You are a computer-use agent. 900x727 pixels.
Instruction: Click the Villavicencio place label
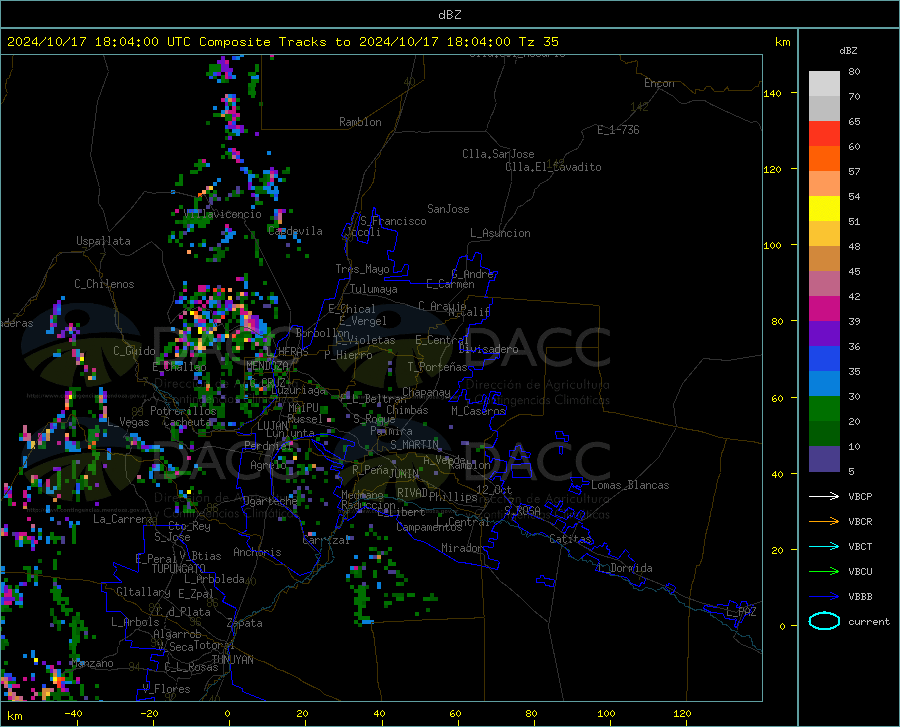point(222,215)
